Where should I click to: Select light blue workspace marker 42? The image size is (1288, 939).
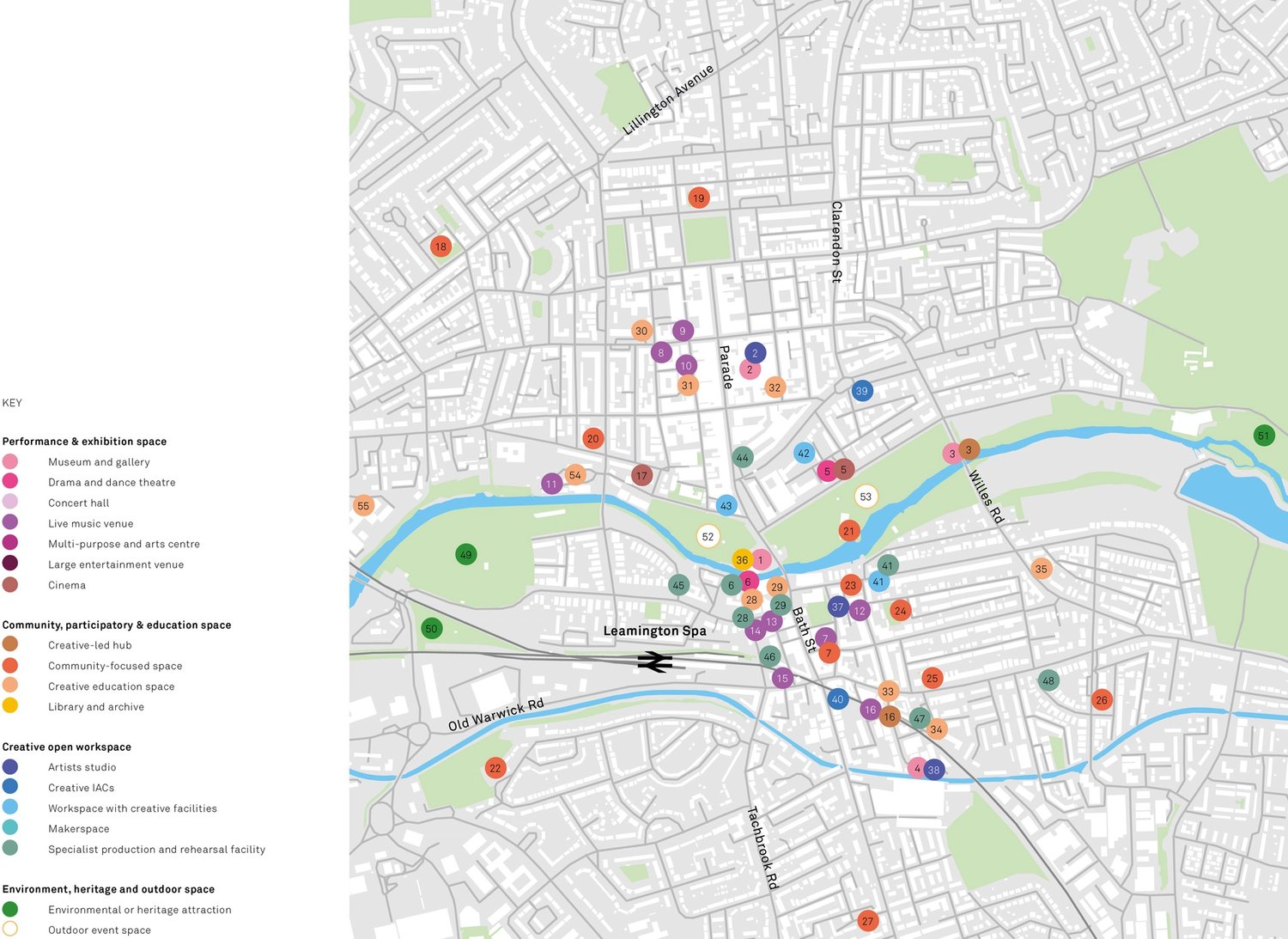(x=804, y=454)
